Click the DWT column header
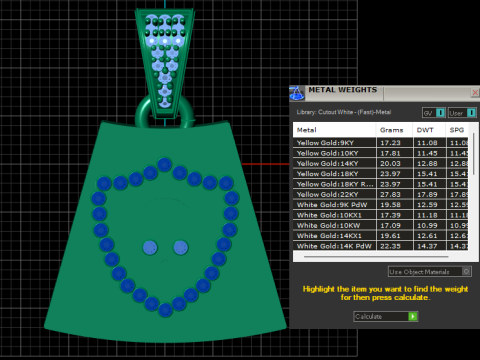The width and height of the screenshot is (480, 360). (429, 130)
